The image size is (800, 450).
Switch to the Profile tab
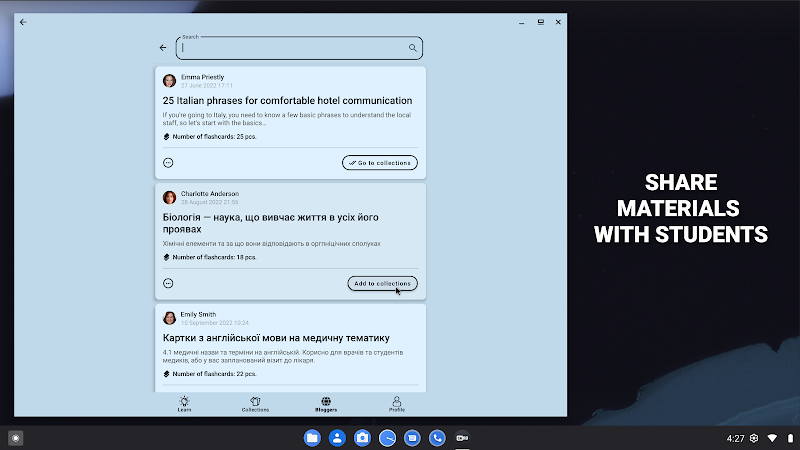tap(397, 404)
